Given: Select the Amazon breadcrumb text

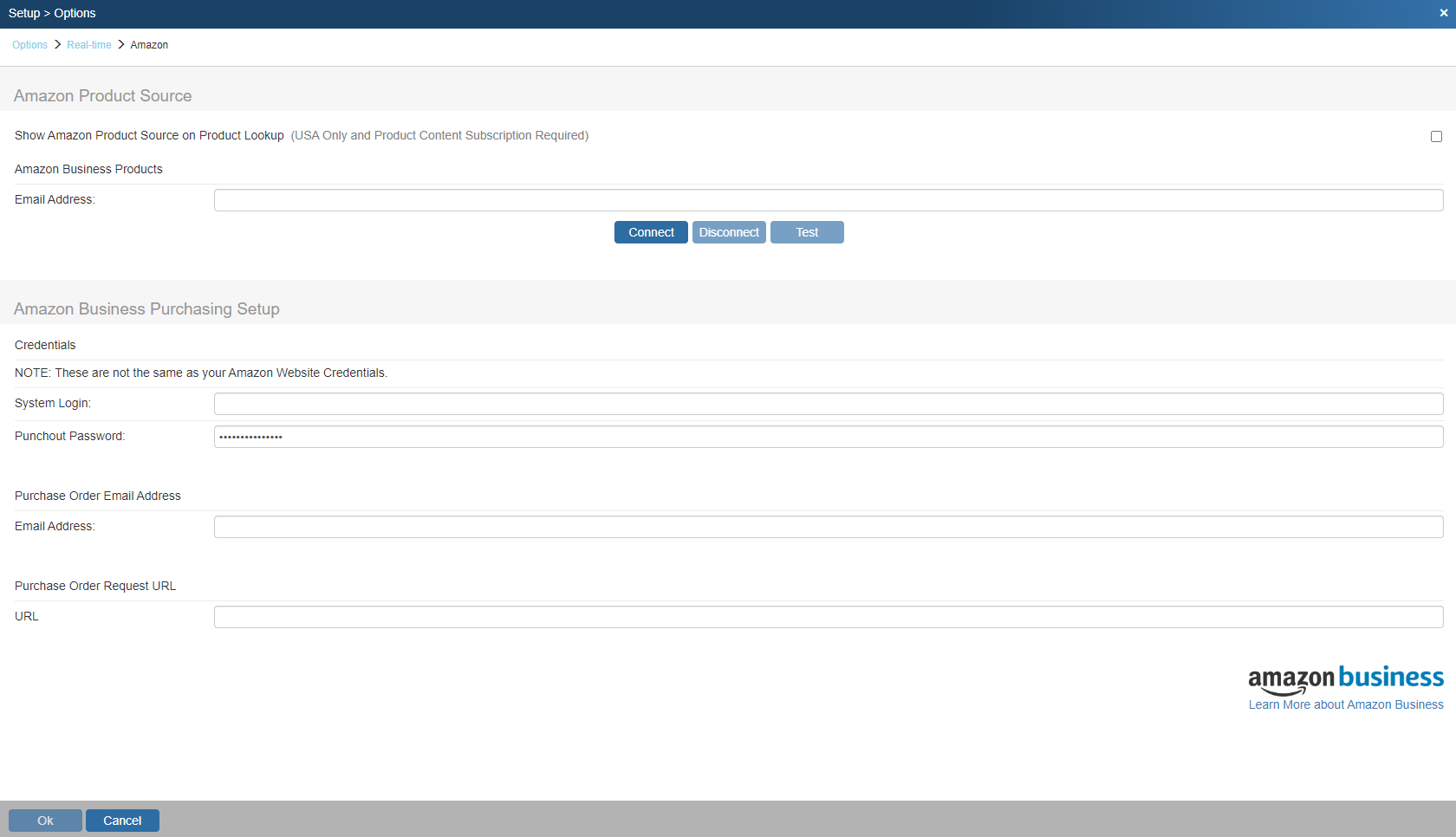Looking at the screenshot, I should click(149, 45).
